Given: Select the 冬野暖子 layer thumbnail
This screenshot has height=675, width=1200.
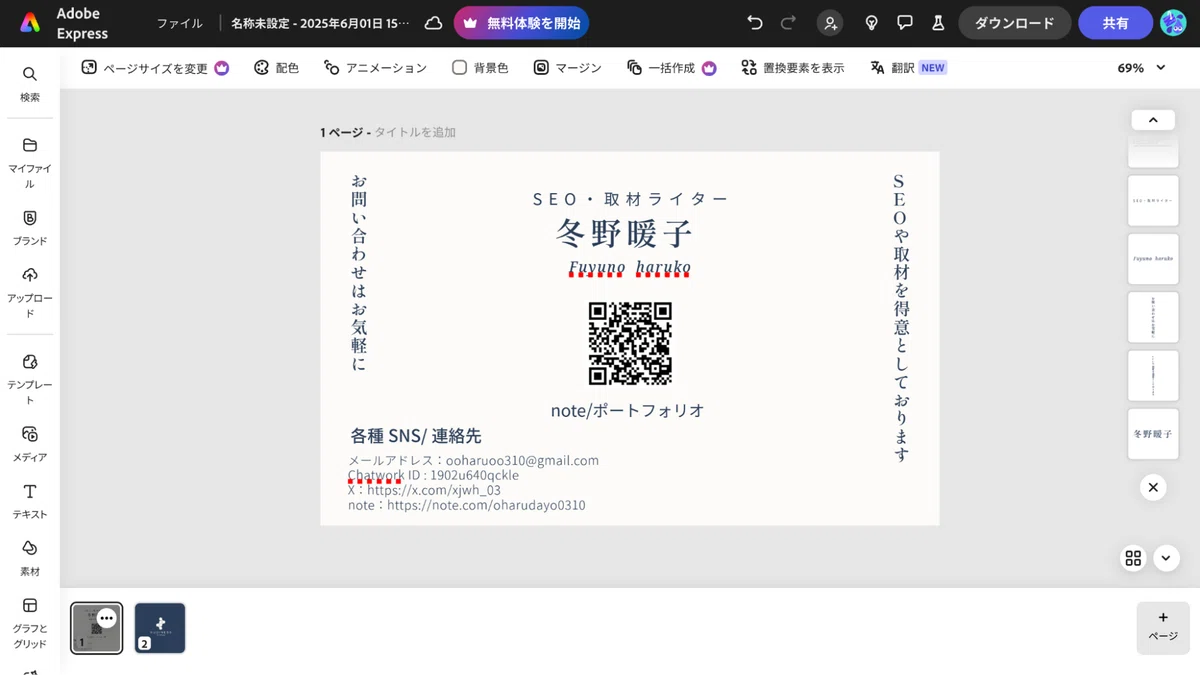Looking at the screenshot, I should pyautogui.click(x=1153, y=434).
